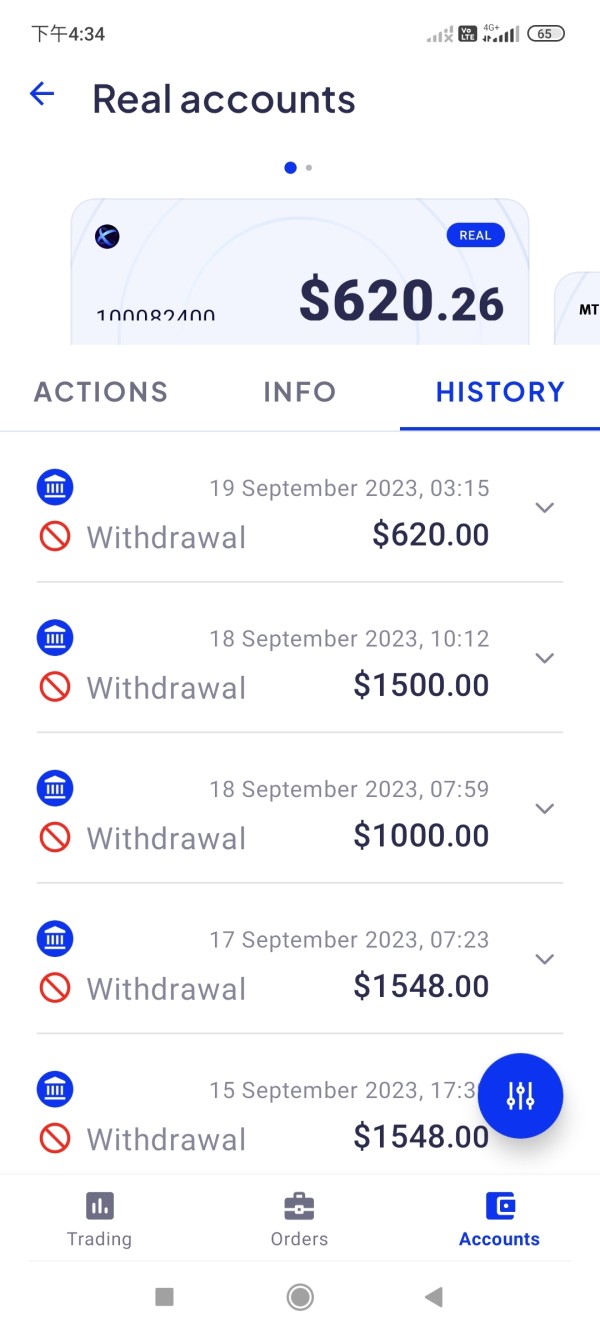Tap the second page indicator dot
Screen dimensions: 600x1333
[309, 168]
